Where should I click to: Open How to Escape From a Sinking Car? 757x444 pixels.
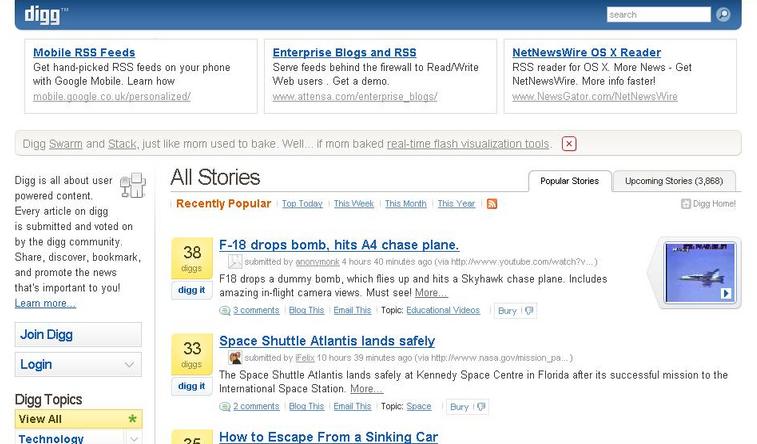point(328,437)
